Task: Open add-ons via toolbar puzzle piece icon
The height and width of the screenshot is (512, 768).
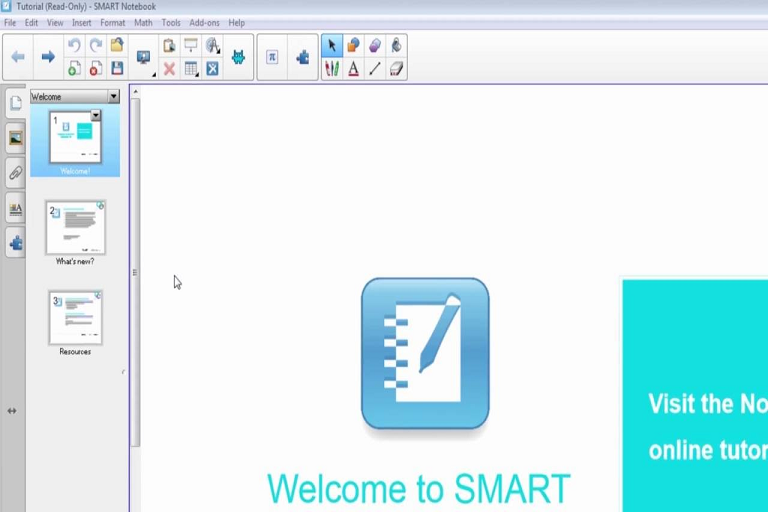Action: pyautogui.click(x=303, y=57)
